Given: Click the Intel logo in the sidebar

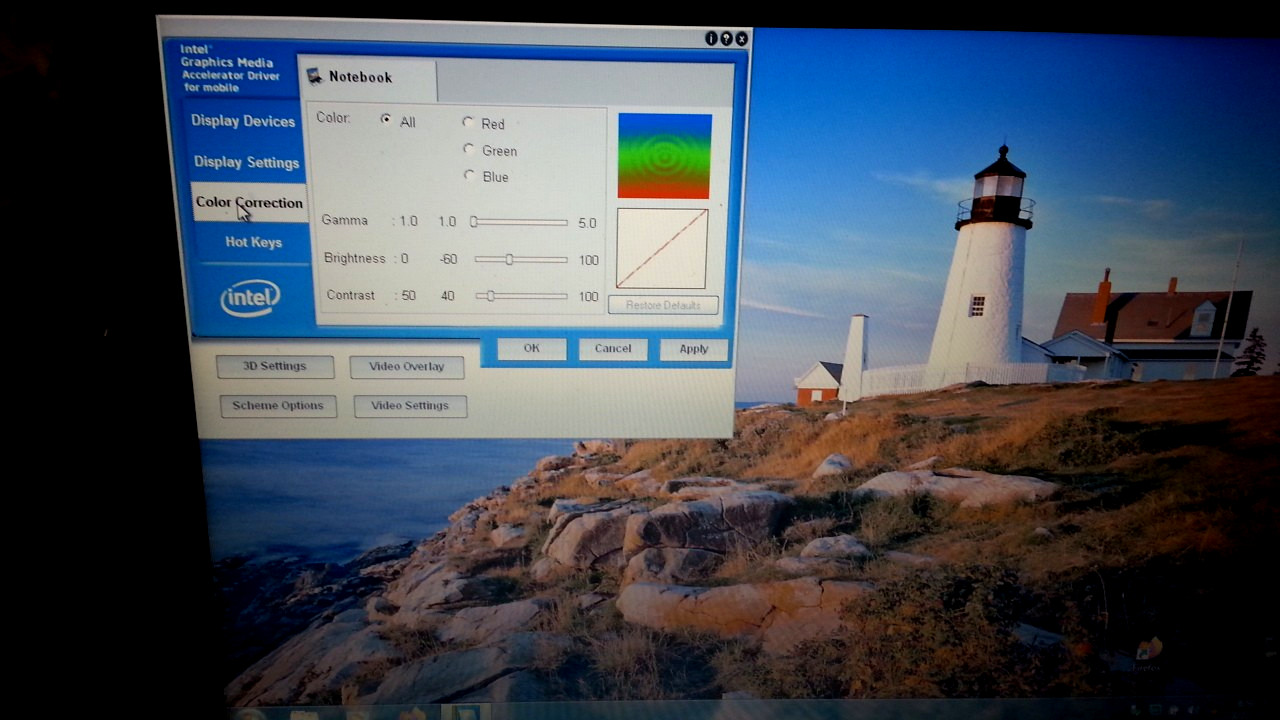Looking at the screenshot, I should tap(250, 298).
